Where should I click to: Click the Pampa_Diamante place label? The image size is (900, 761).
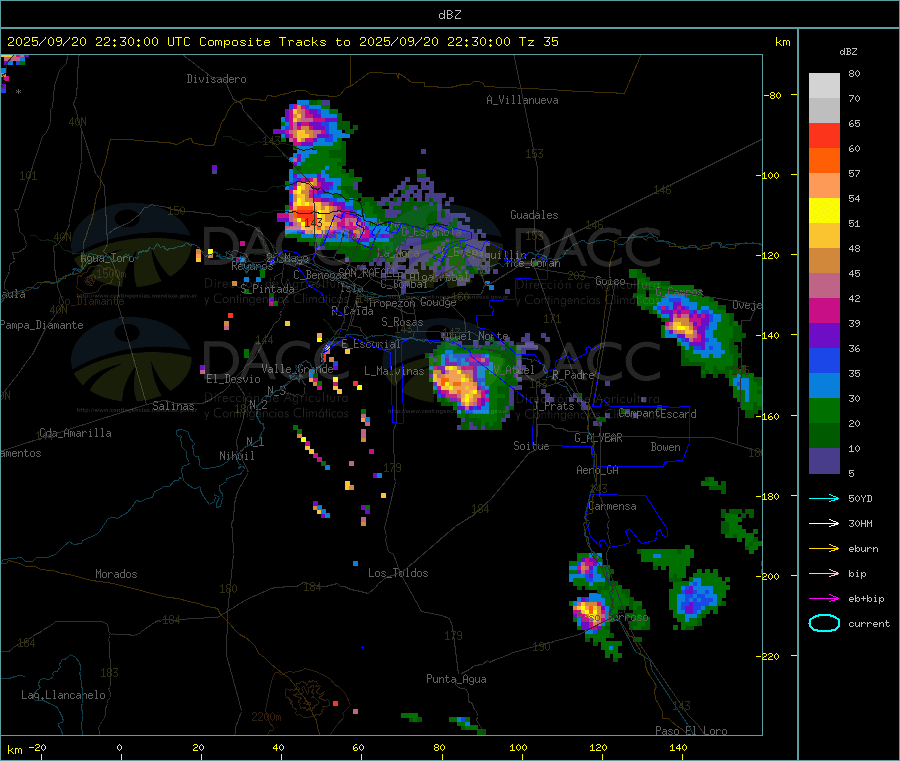(42, 325)
